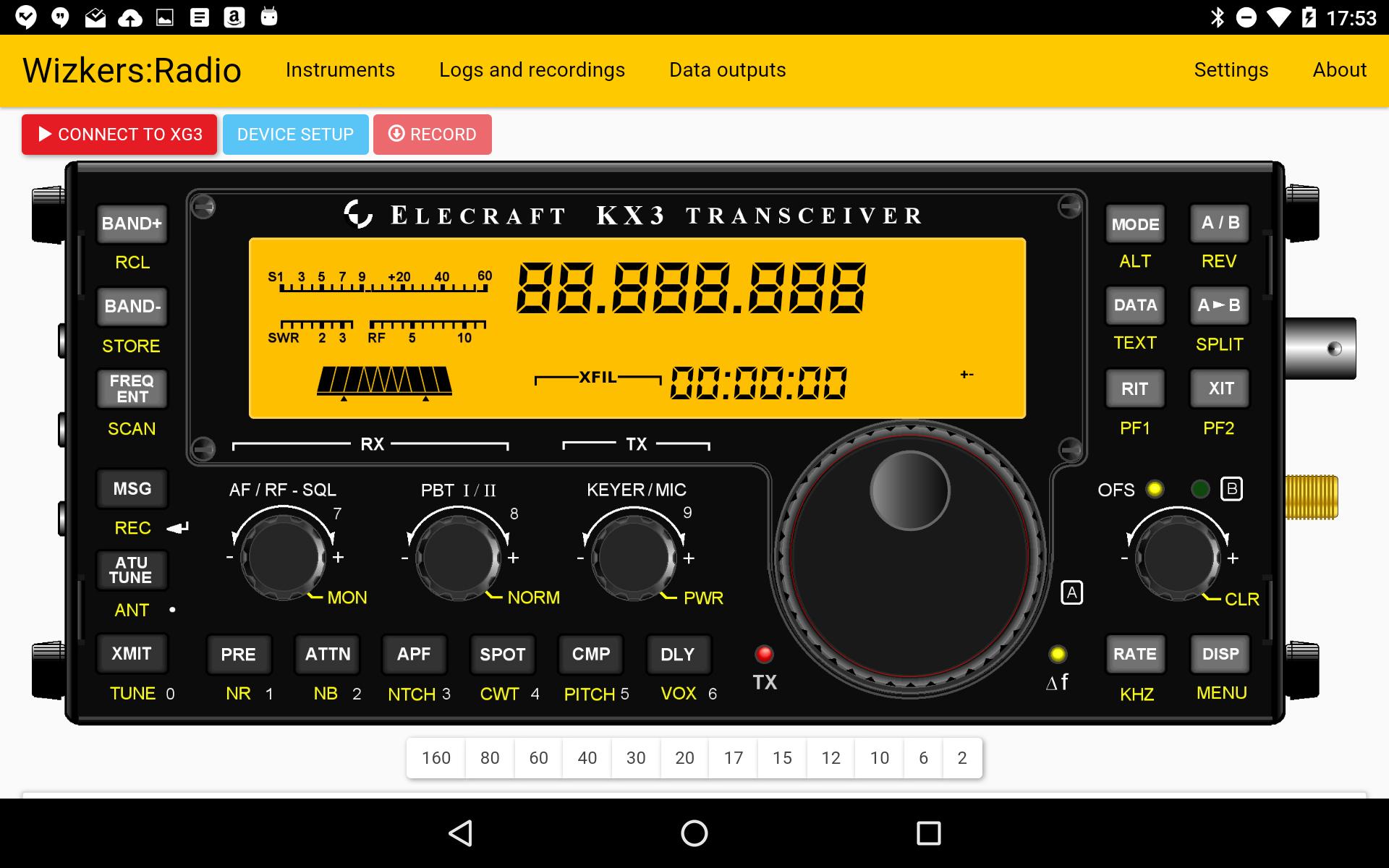The height and width of the screenshot is (868, 1389).
Task: Select the 60 meter band
Action: (x=538, y=758)
